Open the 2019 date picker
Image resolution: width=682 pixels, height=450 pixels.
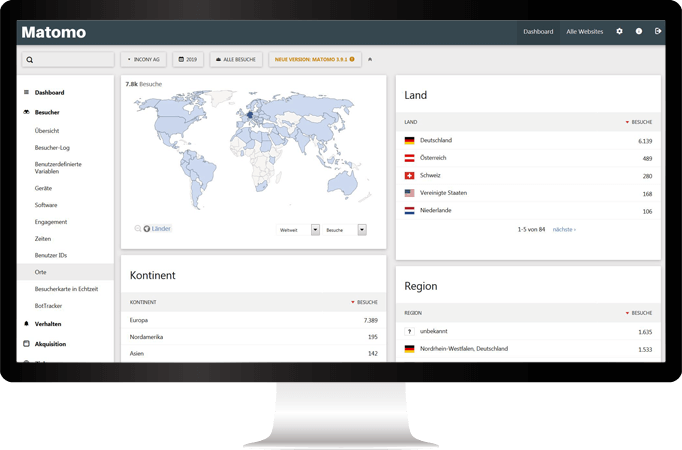click(188, 59)
